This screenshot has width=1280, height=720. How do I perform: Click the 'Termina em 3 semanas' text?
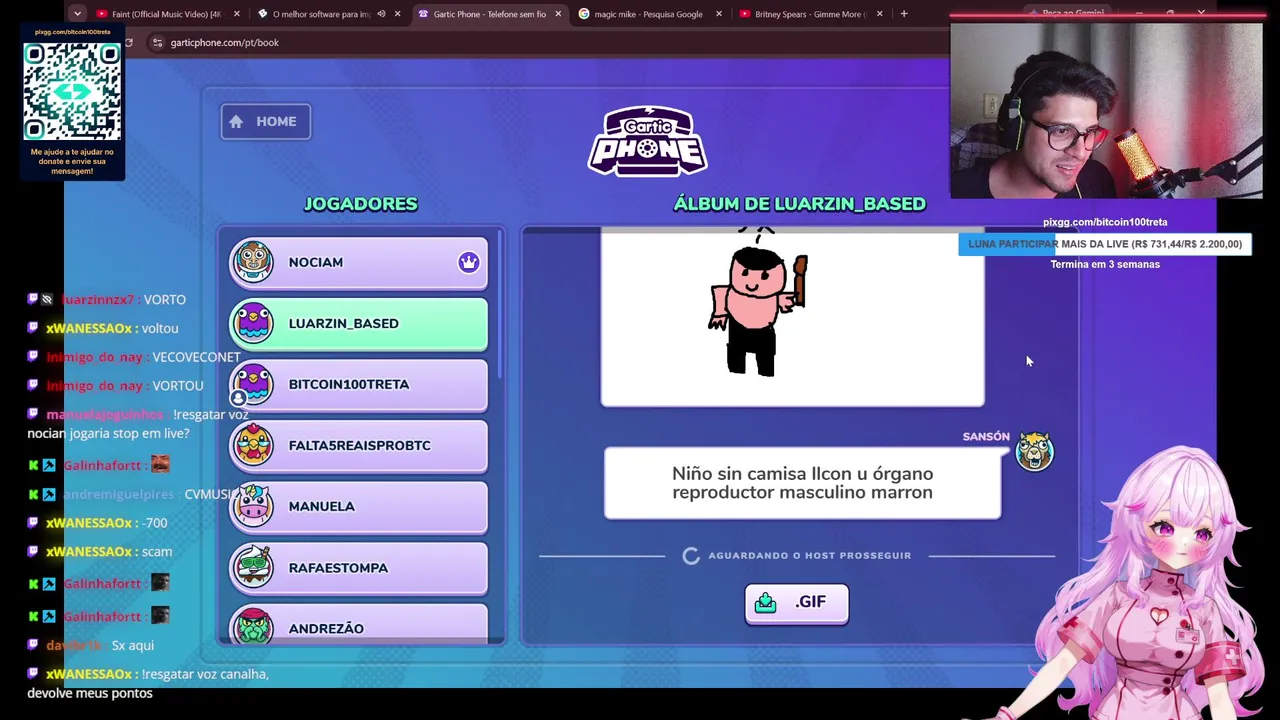(1105, 264)
